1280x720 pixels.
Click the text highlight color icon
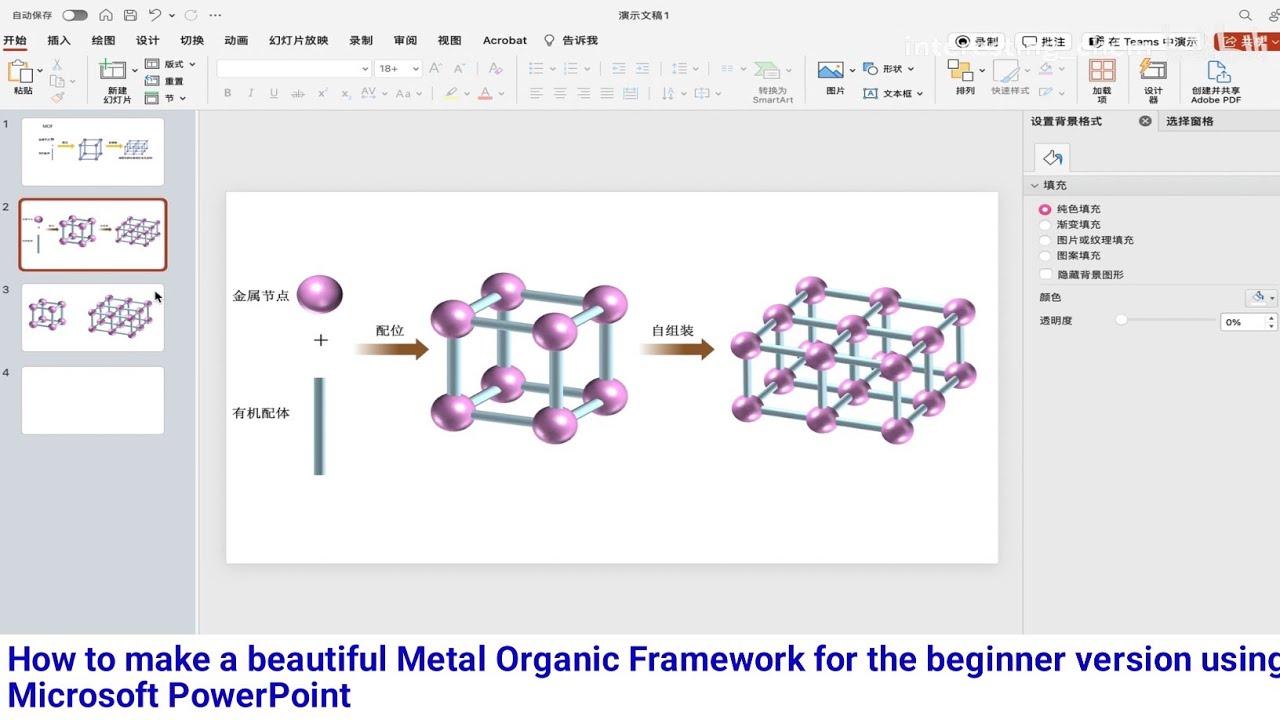click(x=451, y=93)
